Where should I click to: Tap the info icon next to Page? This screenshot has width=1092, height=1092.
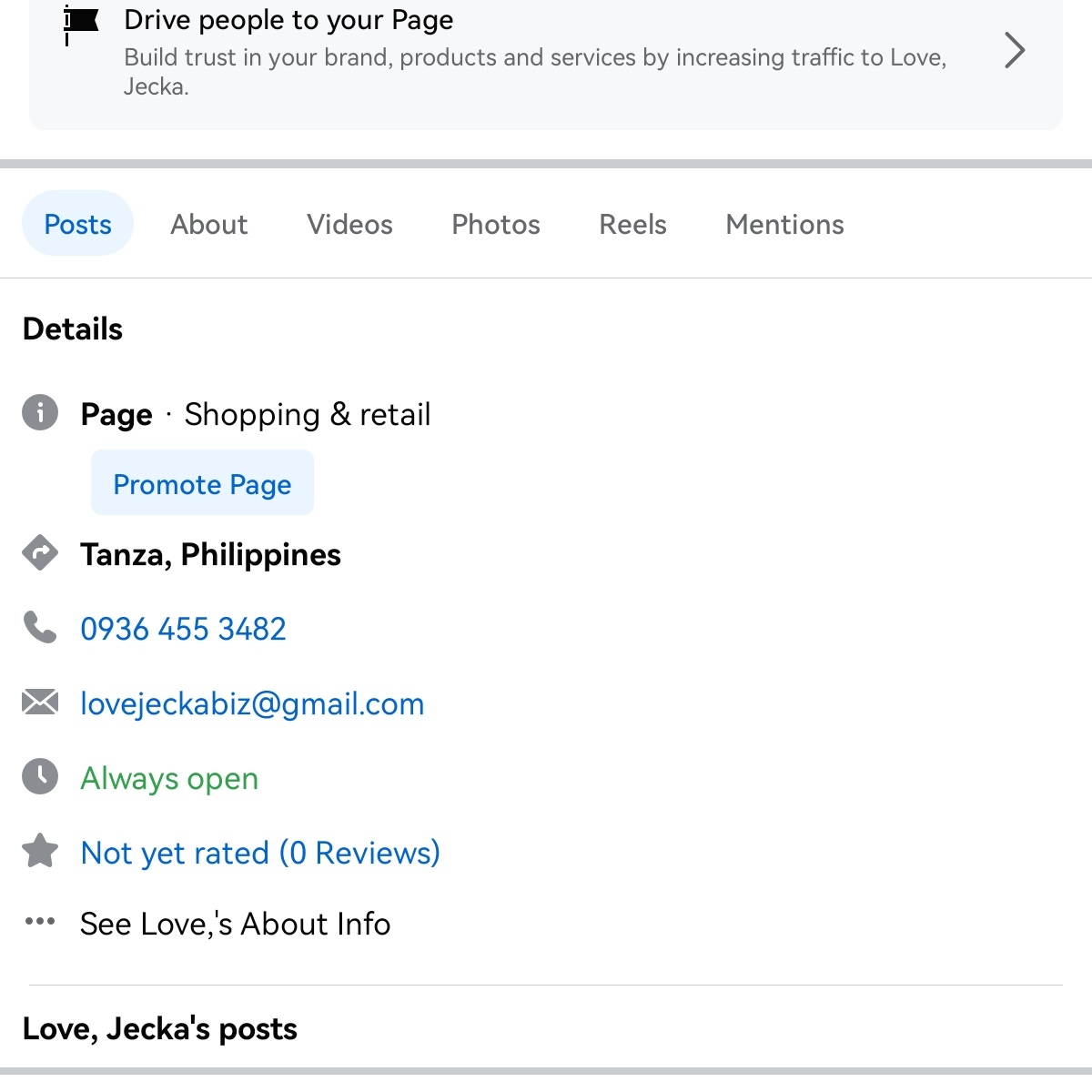(x=40, y=413)
